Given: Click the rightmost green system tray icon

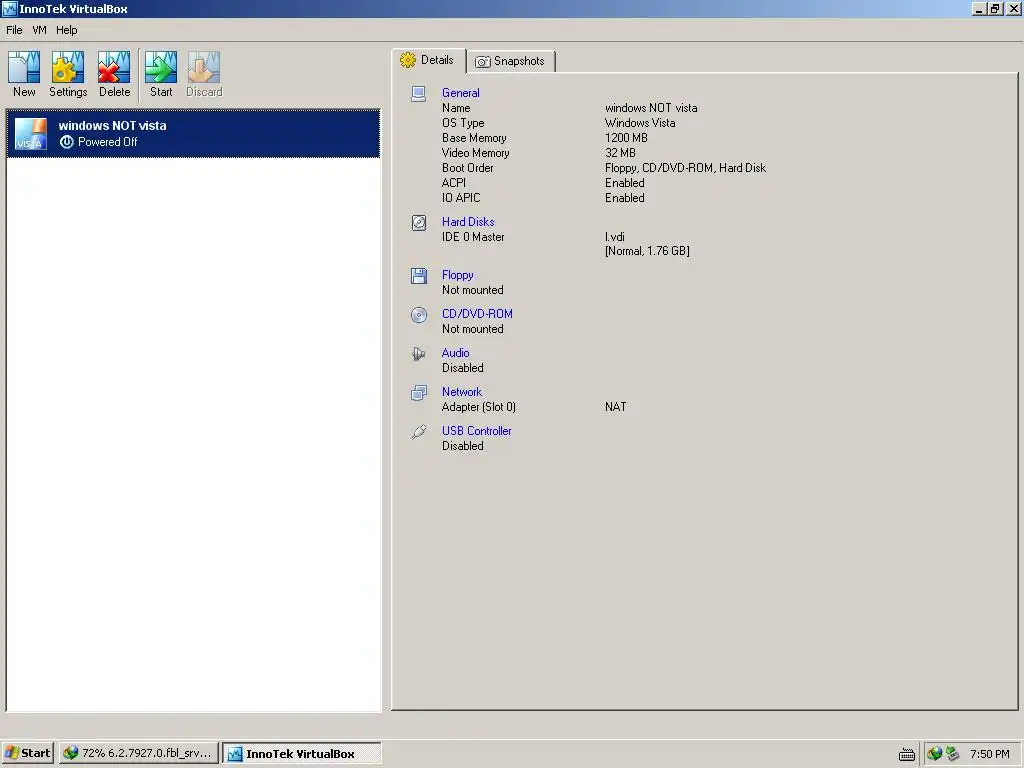Looking at the screenshot, I should click(x=952, y=754).
